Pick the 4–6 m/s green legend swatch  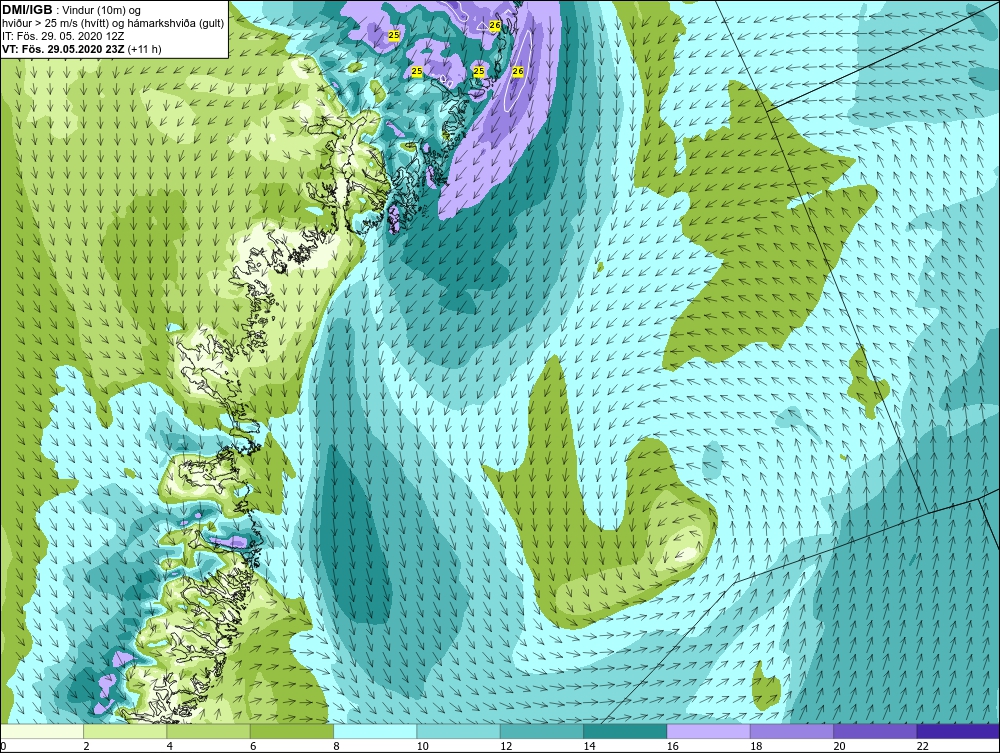click(209, 731)
